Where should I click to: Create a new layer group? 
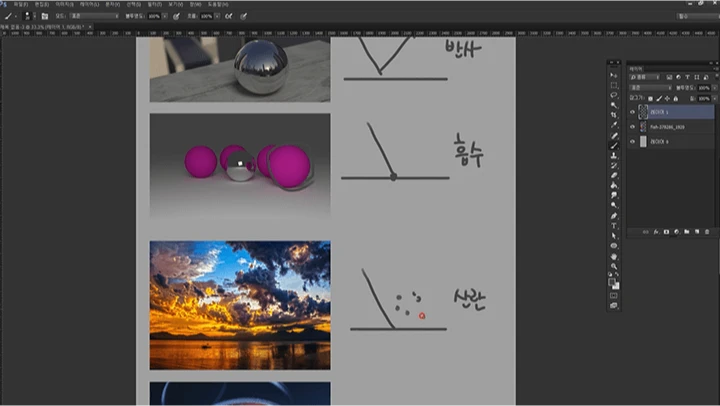pos(686,232)
